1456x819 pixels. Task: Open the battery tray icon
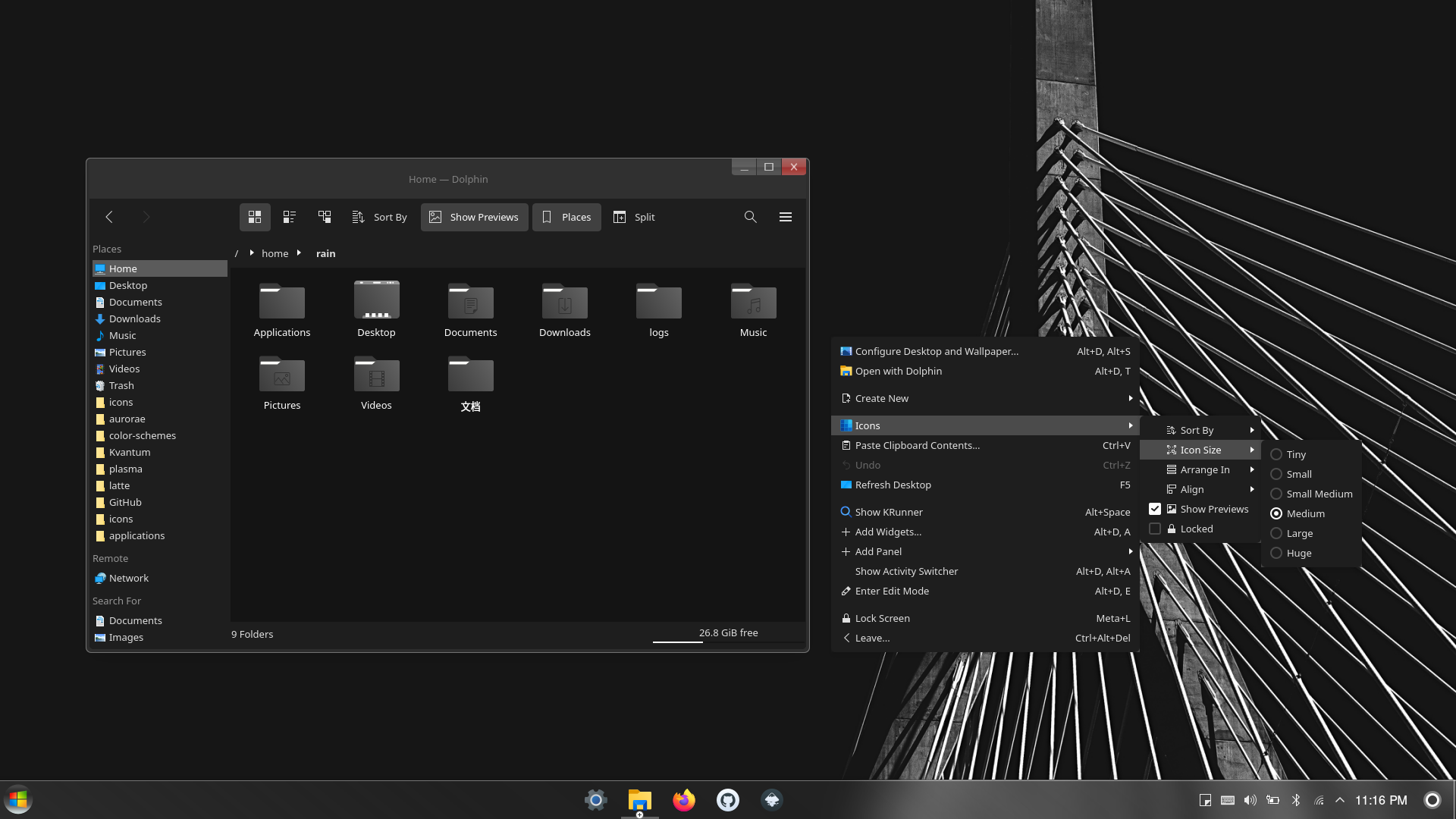click(x=1273, y=800)
